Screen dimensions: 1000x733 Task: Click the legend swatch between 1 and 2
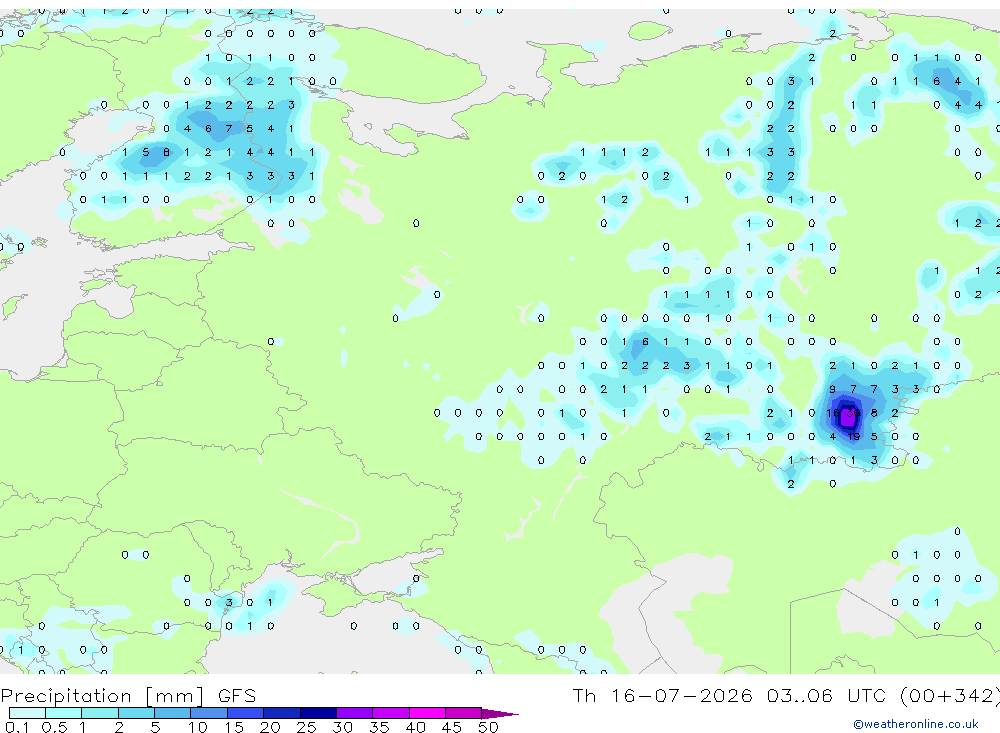tap(100, 713)
